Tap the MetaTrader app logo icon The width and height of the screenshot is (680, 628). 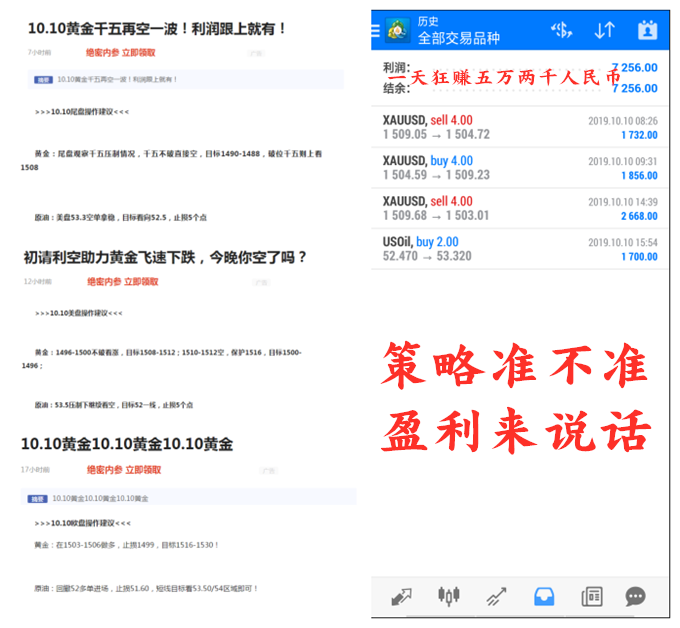[x=399, y=30]
